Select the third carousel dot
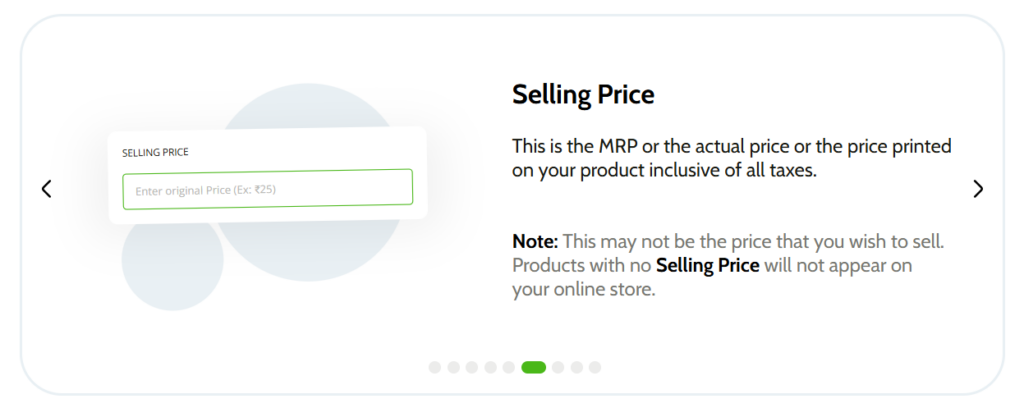Screen dimensions: 1024x408 click(472, 368)
